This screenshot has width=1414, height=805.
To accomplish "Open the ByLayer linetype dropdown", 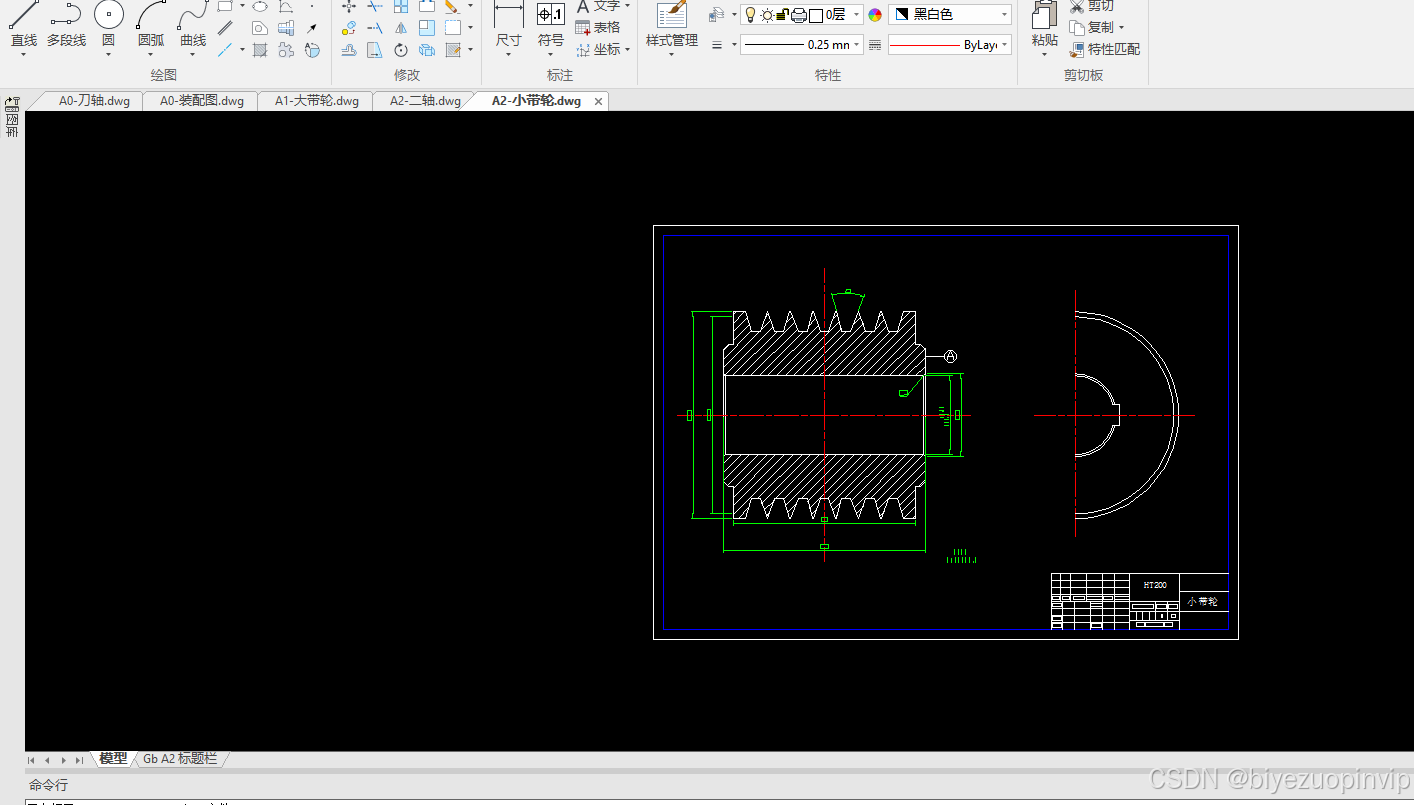I will click(949, 45).
